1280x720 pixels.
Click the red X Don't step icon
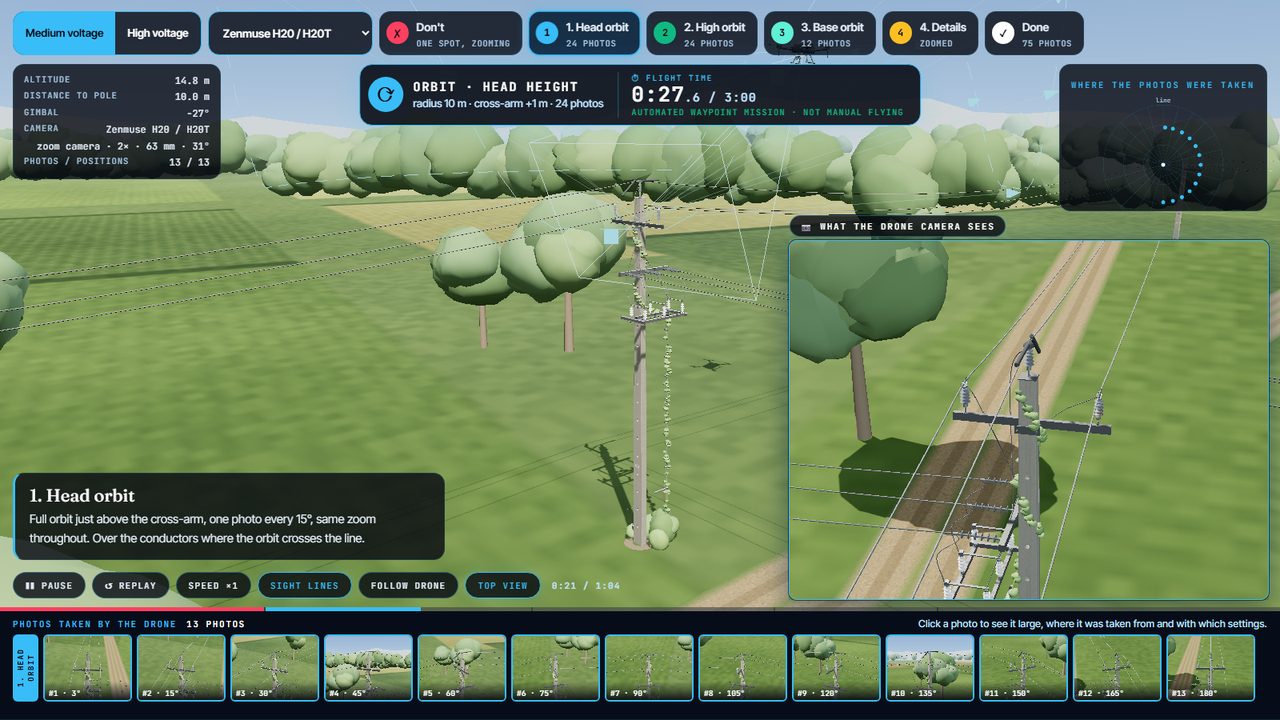click(x=397, y=33)
